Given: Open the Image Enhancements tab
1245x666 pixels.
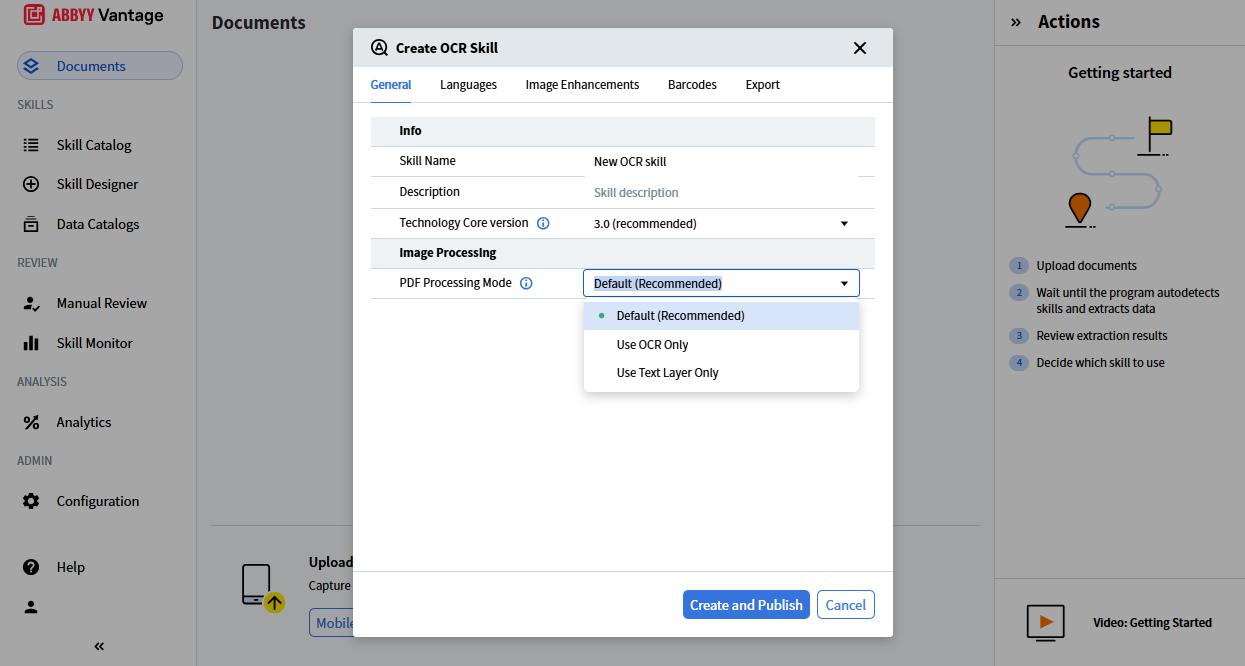Looking at the screenshot, I should 582,85.
